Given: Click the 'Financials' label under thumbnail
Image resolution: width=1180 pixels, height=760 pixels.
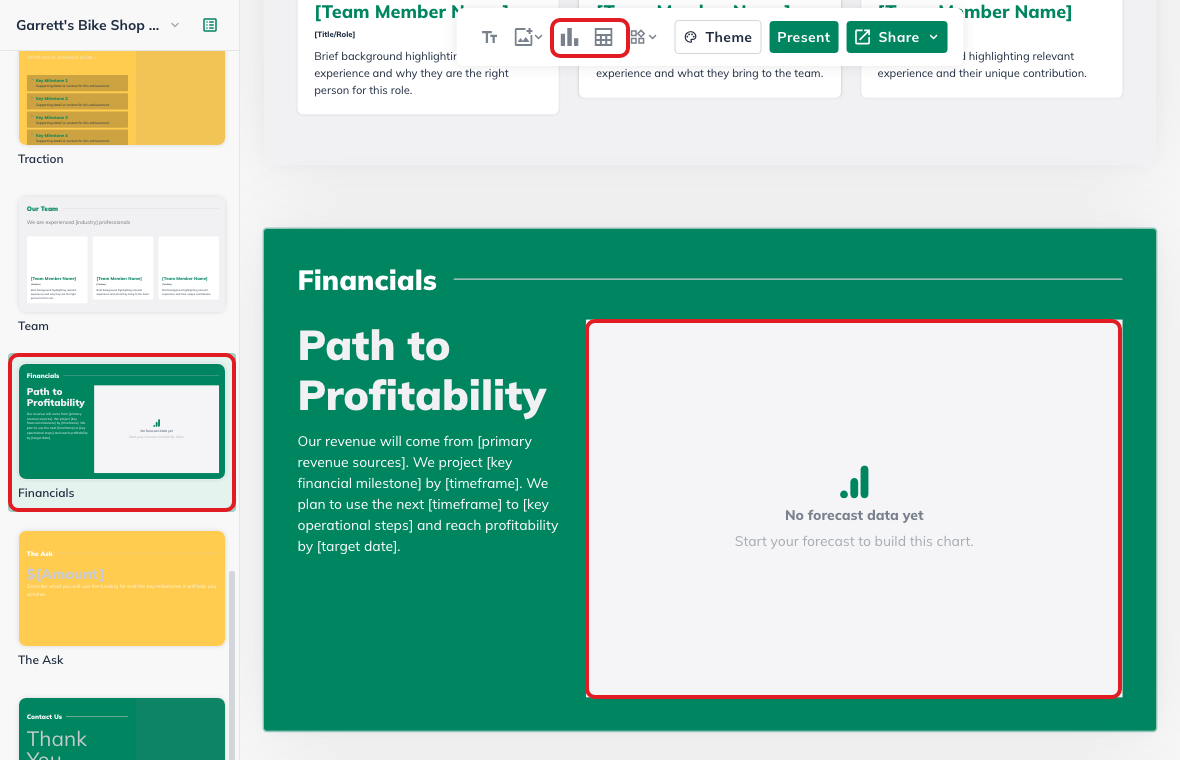Looking at the screenshot, I should click(47, 493).
